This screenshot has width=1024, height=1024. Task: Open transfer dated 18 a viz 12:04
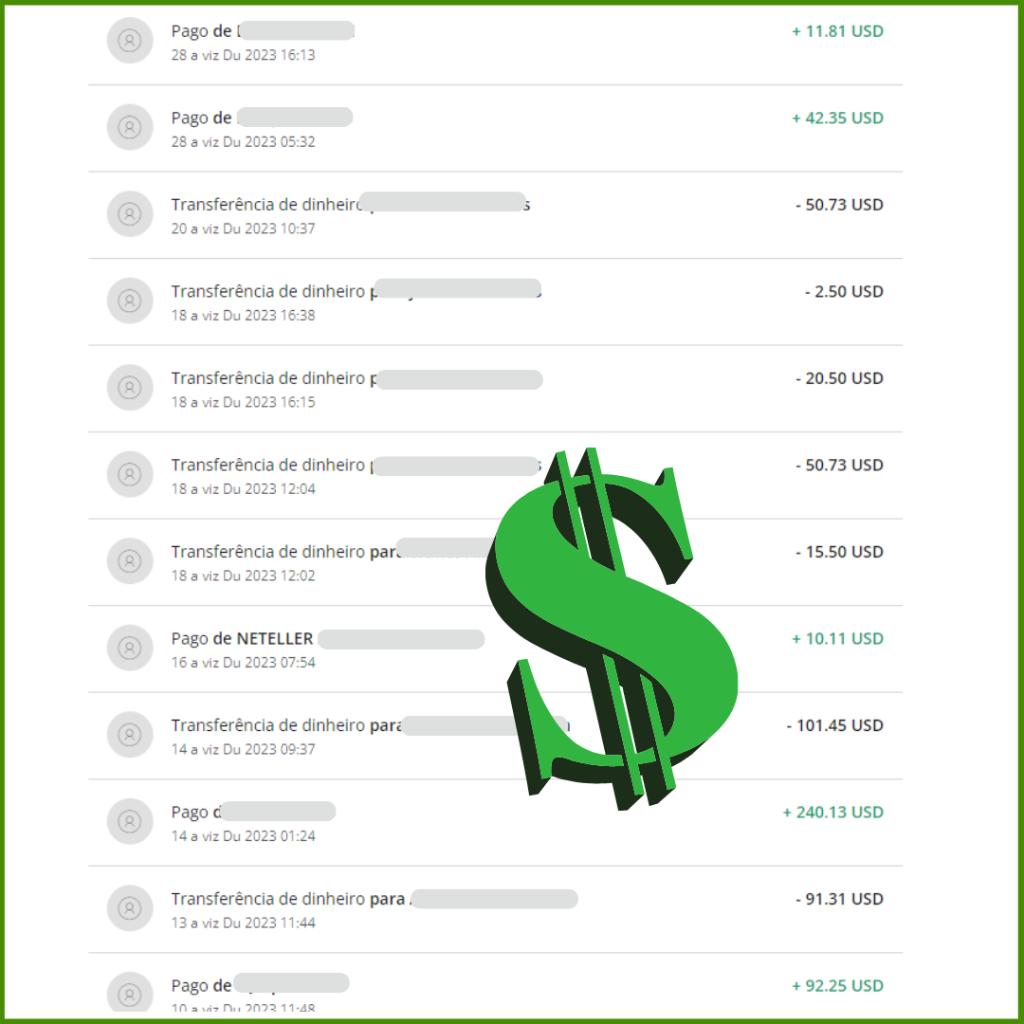tap(496, 475)
